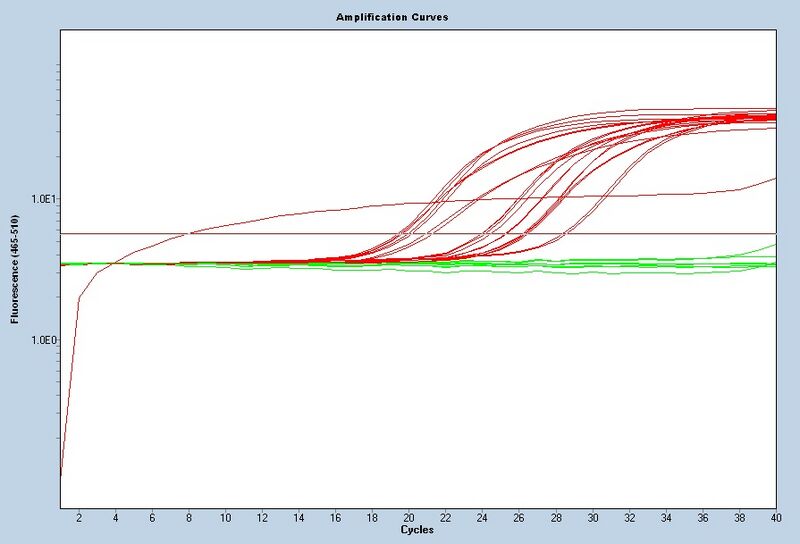
Task: Click the cycle 40 x-axis tick label
Action: (x=776, y=518)
